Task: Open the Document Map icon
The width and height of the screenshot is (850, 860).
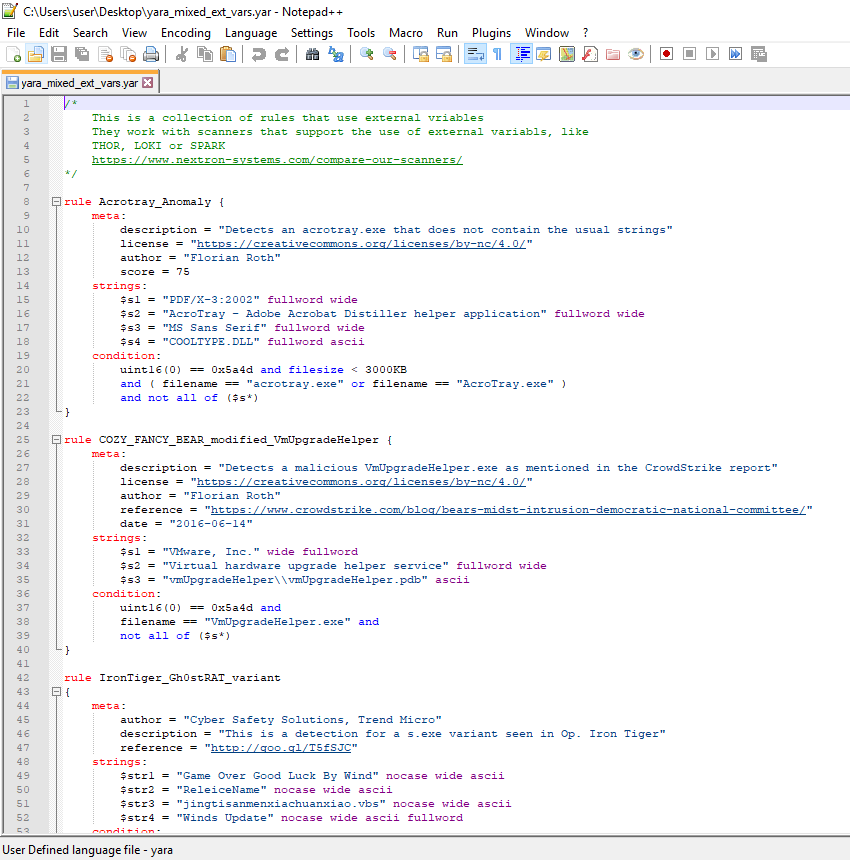Action: (566, 54)
